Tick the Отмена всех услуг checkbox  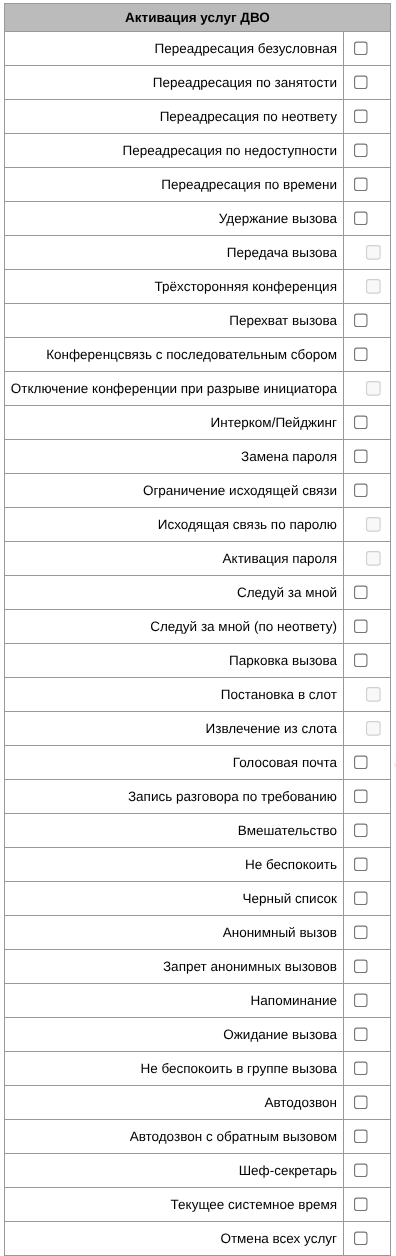[x=361, y=1238]
